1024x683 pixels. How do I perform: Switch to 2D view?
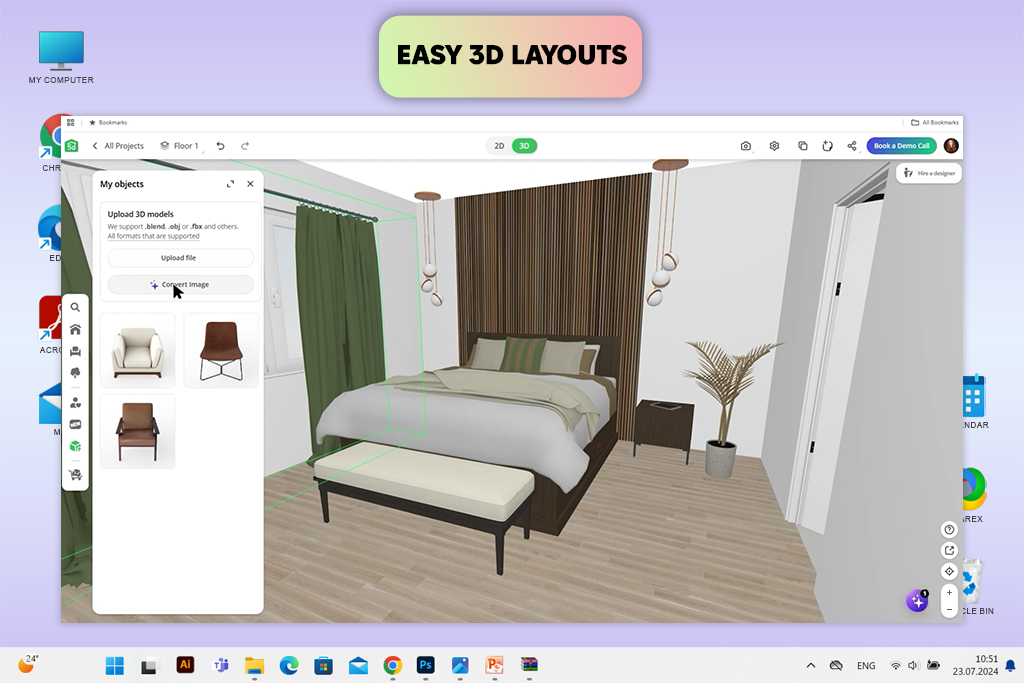pos(499,146)
